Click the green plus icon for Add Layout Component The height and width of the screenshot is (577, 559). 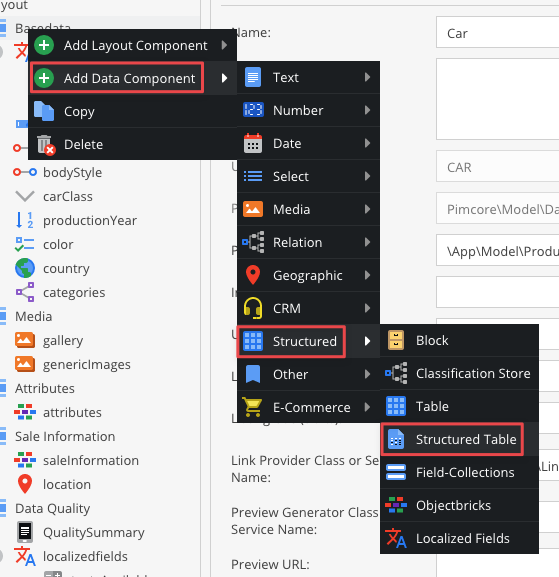pyautogui.click(x=44, y=45)
